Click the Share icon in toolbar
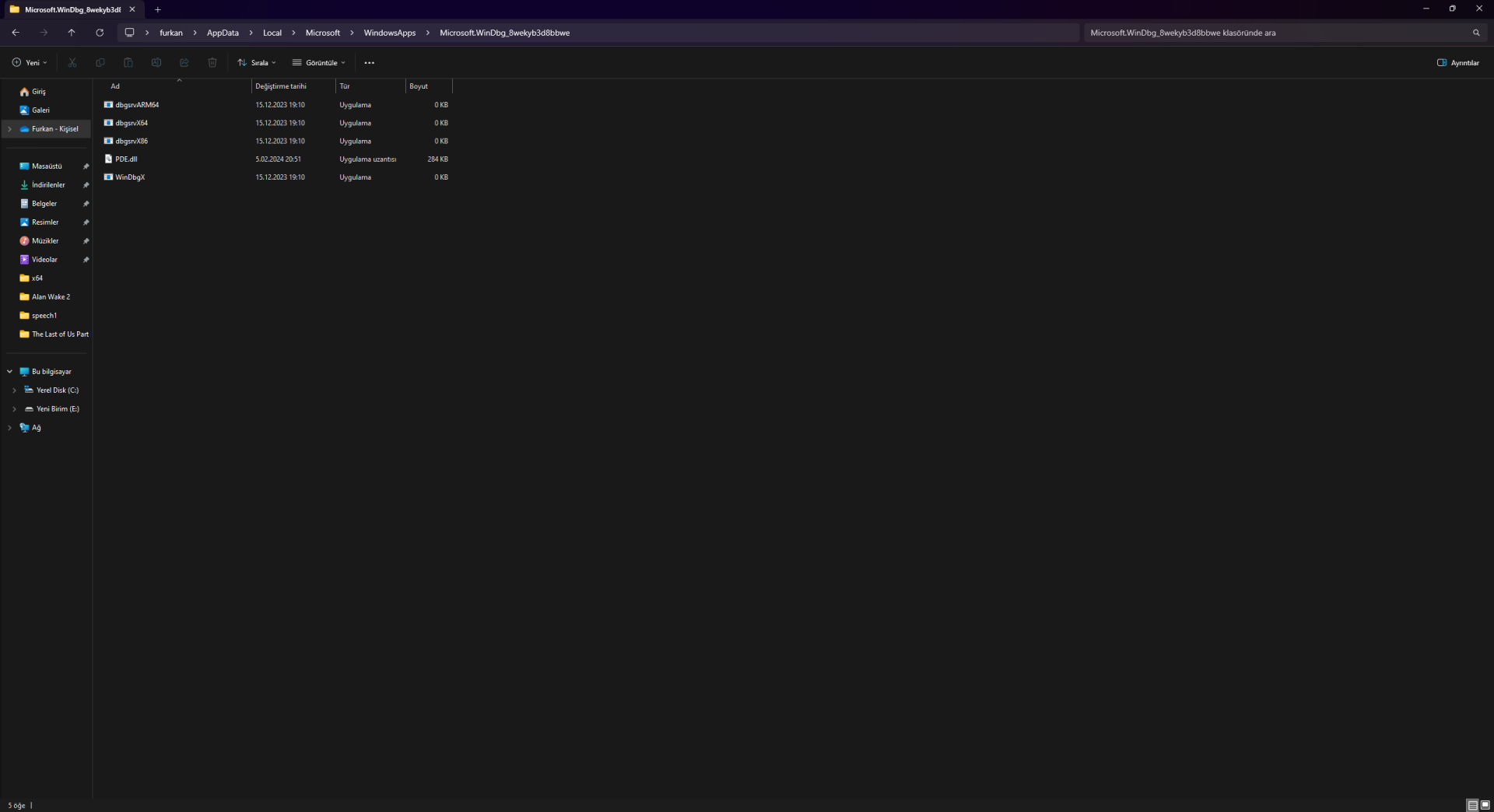Screen dimensions: 1494x812 tap(184, 62)
